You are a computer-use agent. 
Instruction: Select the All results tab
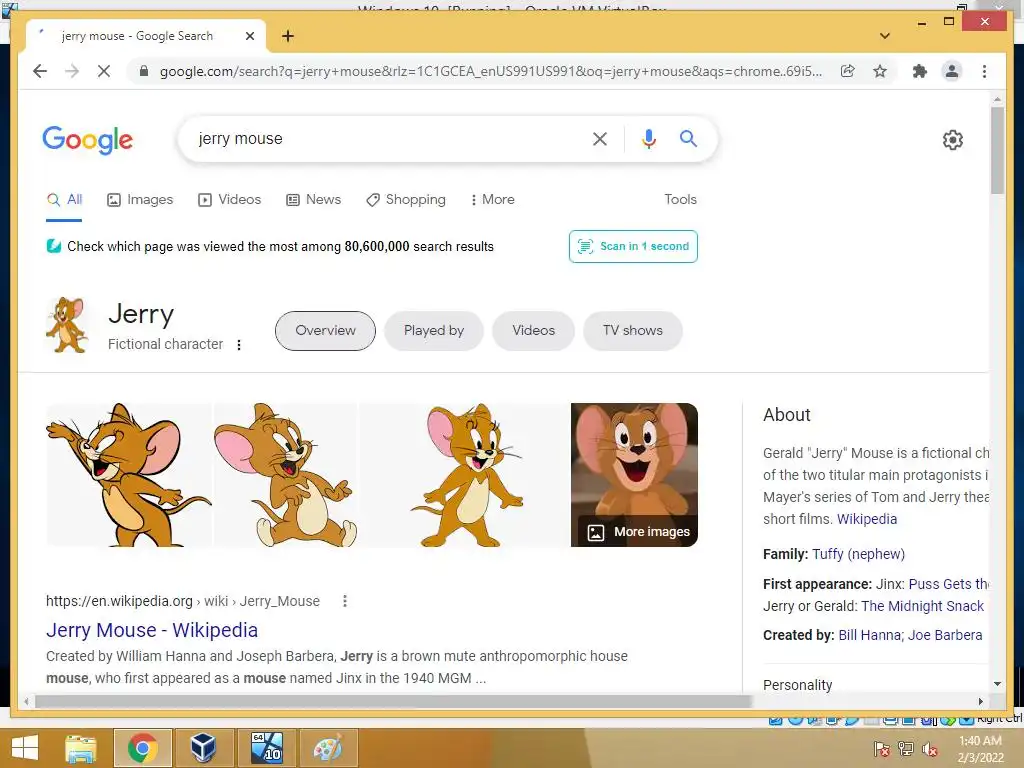(x=64, y=200)
